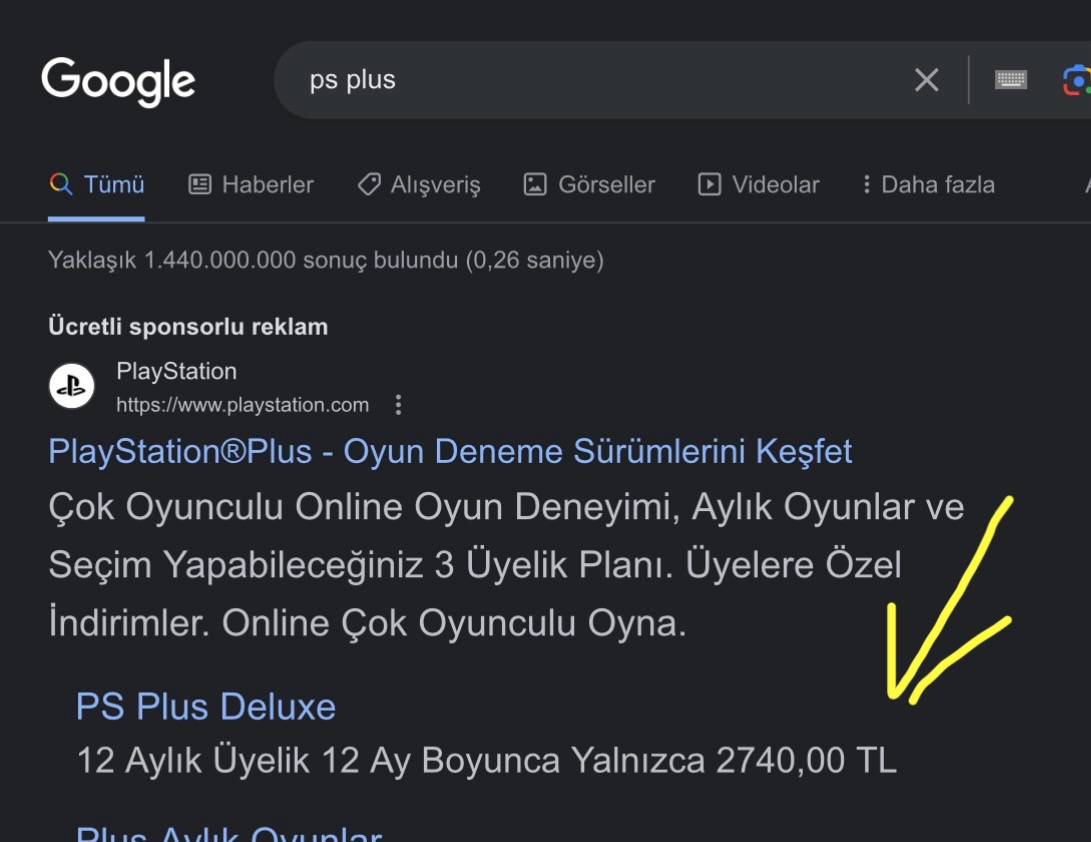The width and height of the screenshot is (1091, 842).
Task: Click the Google logo
Action: point(118,81)
